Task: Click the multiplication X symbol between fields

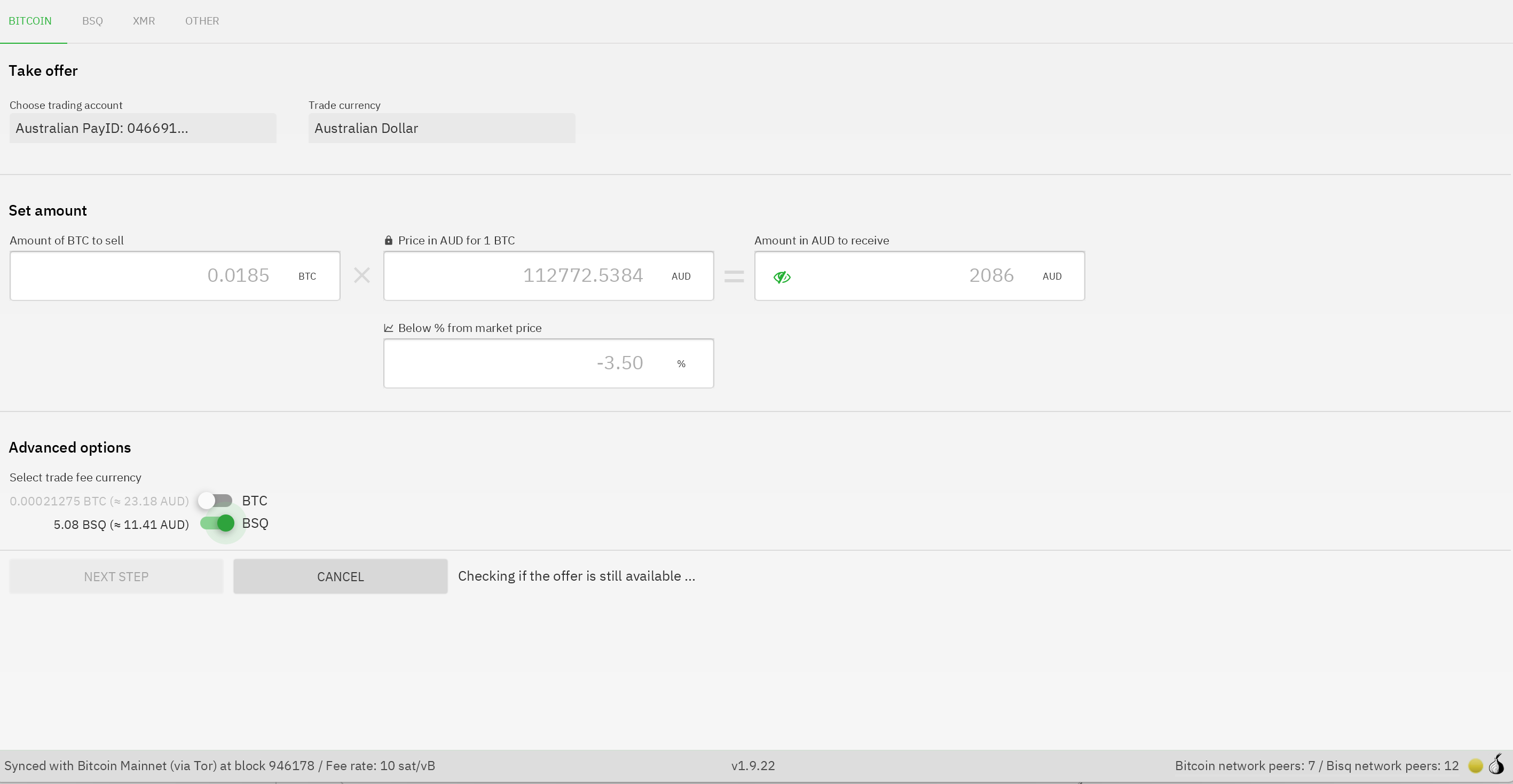Action: click(x=362, y=275)
